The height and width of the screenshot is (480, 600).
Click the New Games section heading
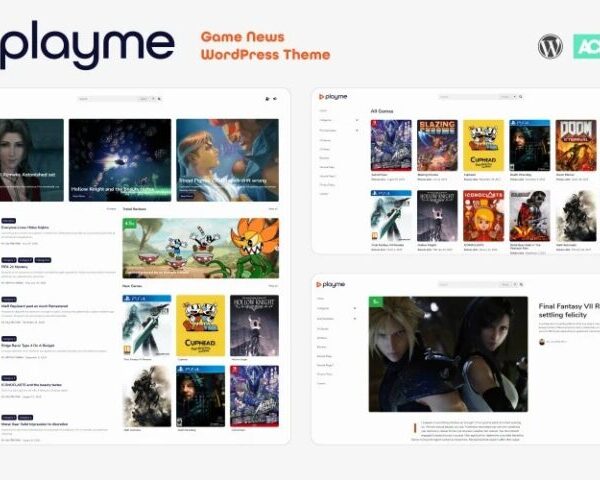click(x=132, y=286)
